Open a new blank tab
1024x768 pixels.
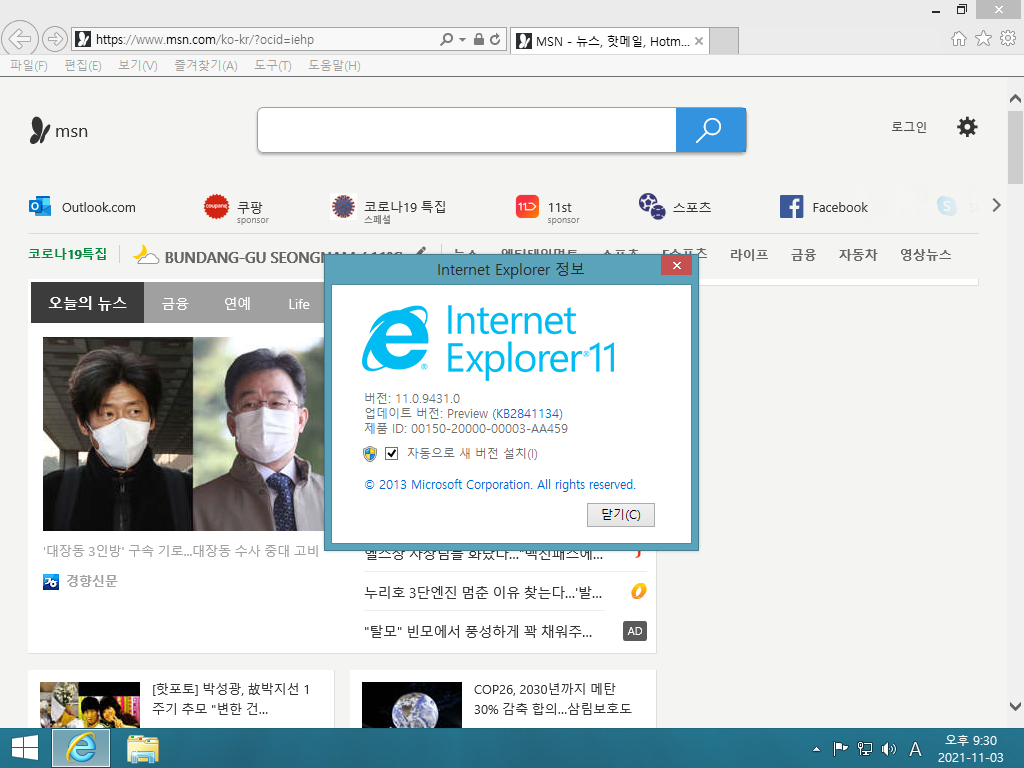point(724,40)
